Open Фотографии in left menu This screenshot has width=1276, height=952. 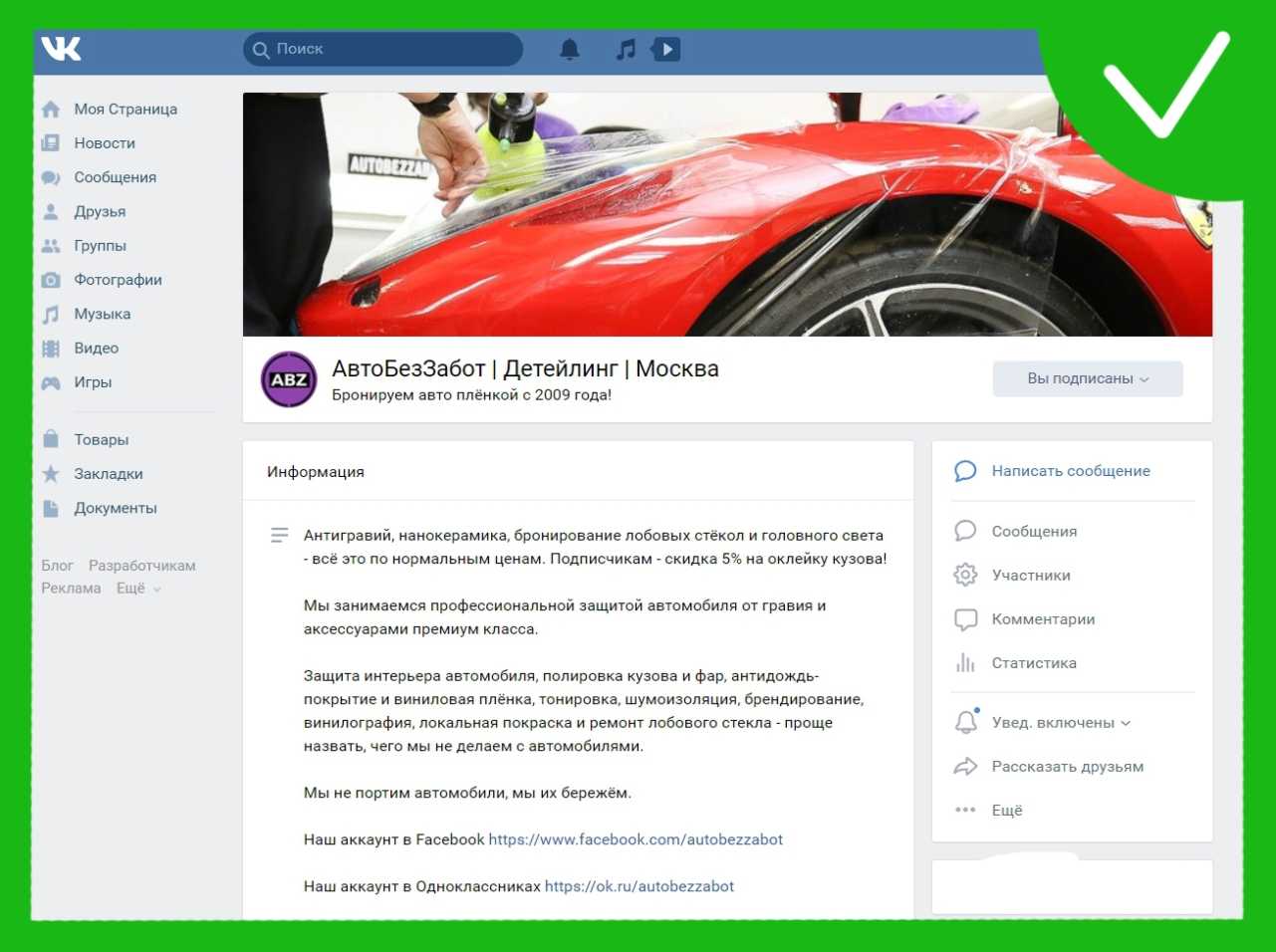118,280
